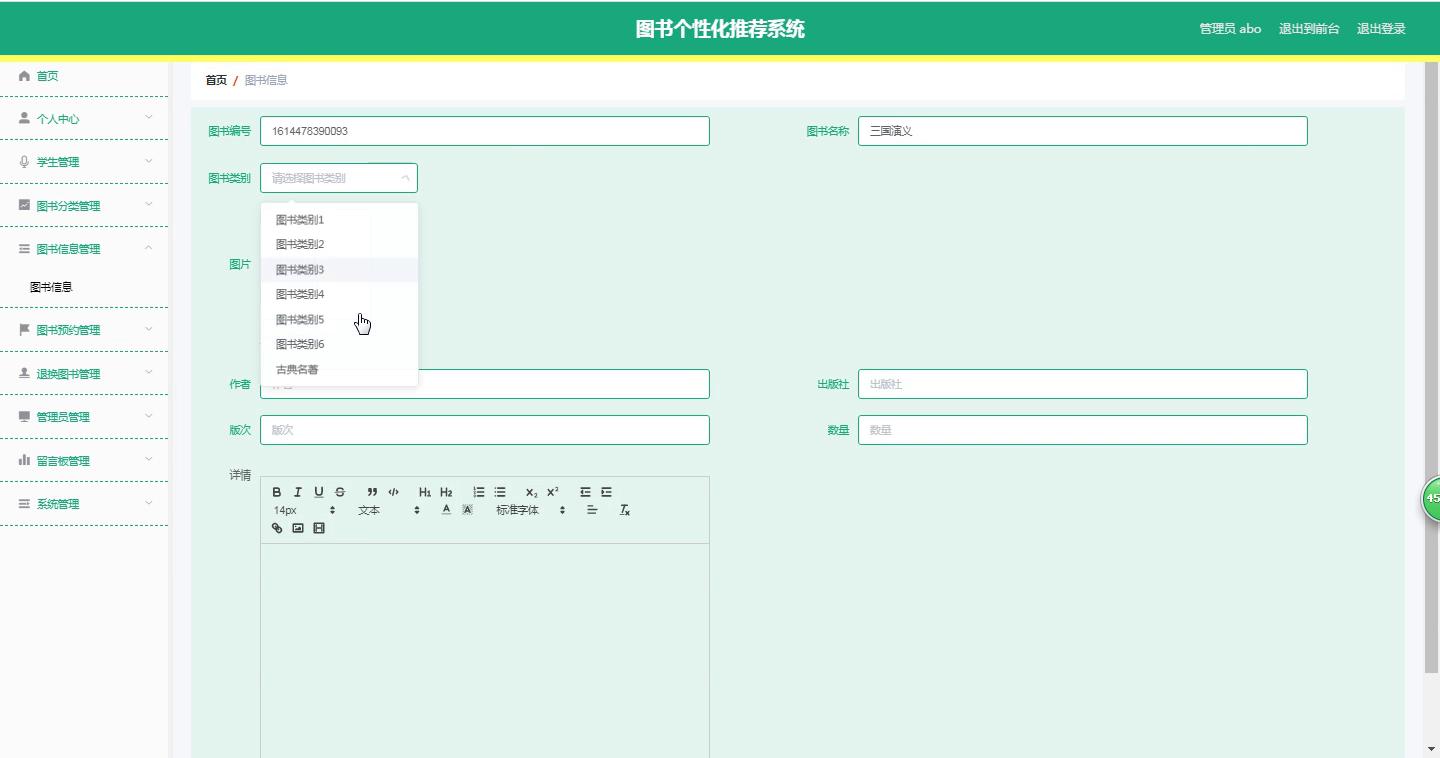Screen dimensions: 1440x758
Task: Choose 图书类别3 in the dropdown list
Action: 300,270
